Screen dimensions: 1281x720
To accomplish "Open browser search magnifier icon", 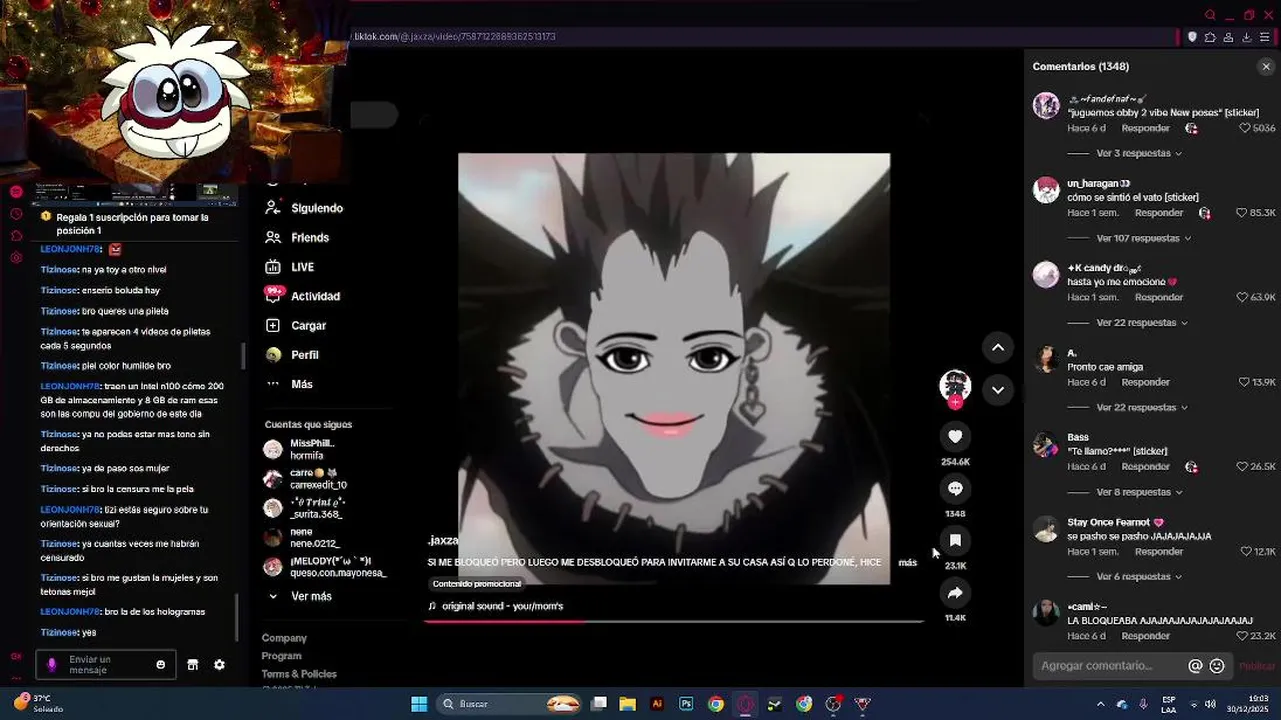I will pos(1210,15).
